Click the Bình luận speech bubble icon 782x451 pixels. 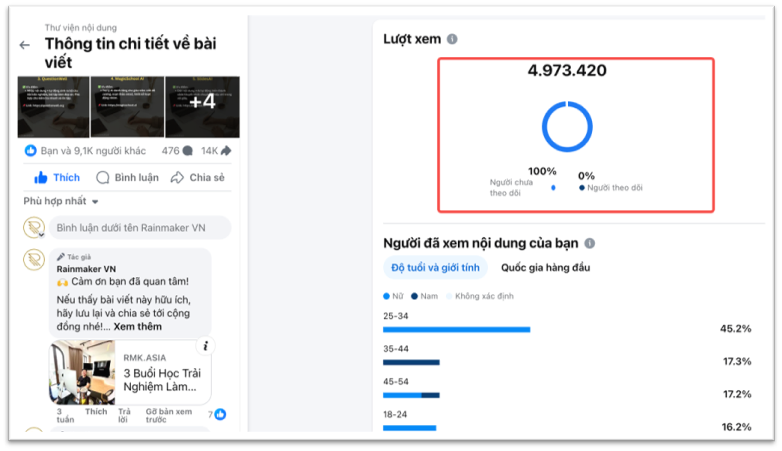point(102,177)
